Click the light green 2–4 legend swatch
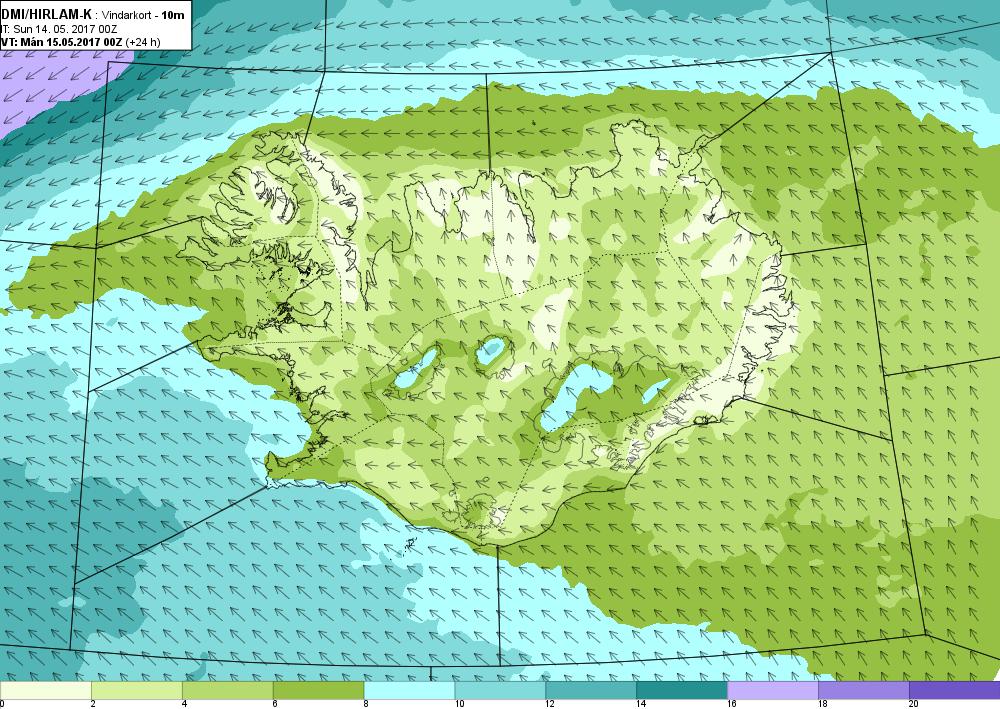This screenshot has height=709, width=1000. click(x=136, y=690)
